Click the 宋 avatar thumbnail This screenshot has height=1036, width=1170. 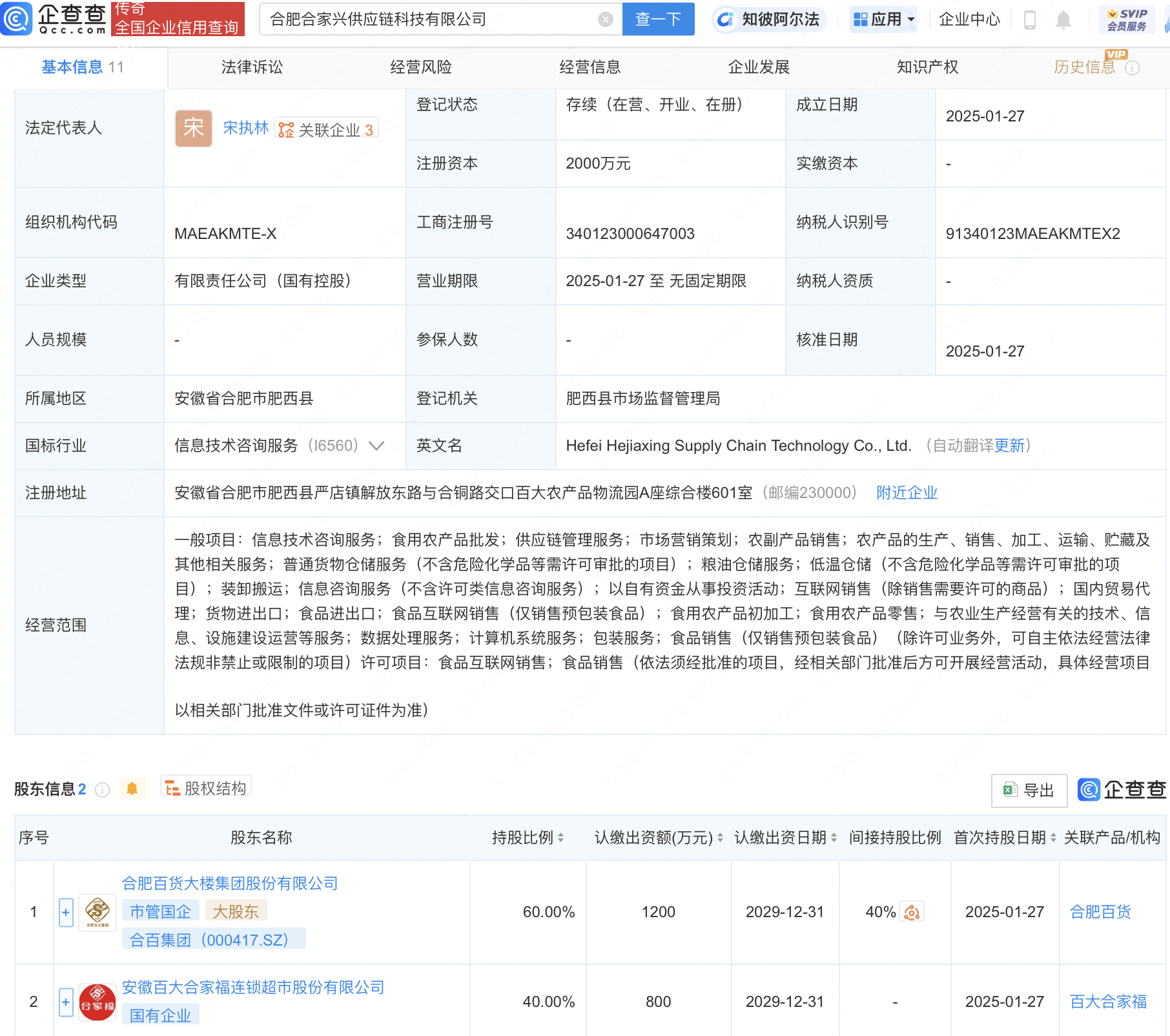coord(194,128)
